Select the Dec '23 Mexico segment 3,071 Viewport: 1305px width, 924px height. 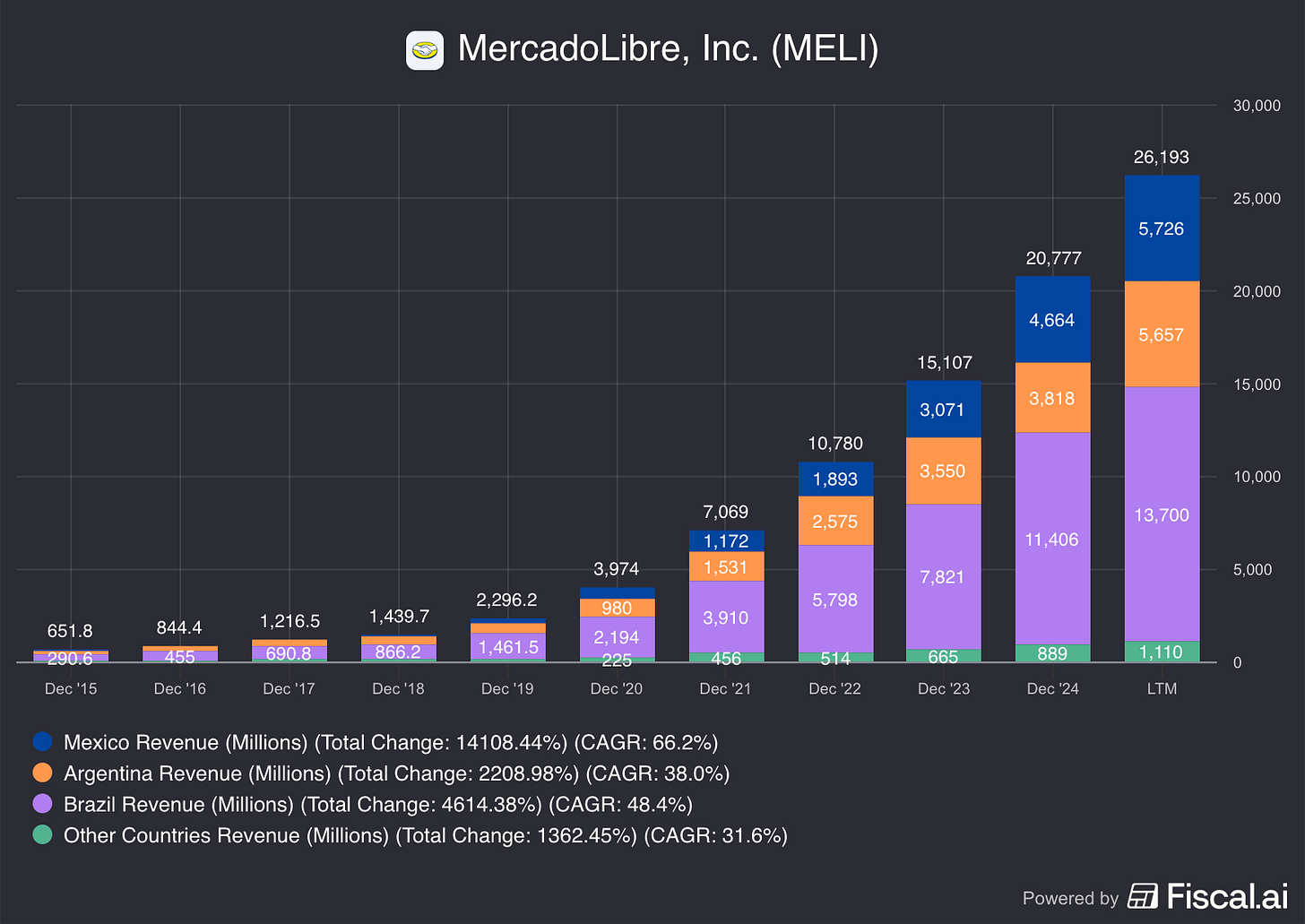tap(943, 410)
